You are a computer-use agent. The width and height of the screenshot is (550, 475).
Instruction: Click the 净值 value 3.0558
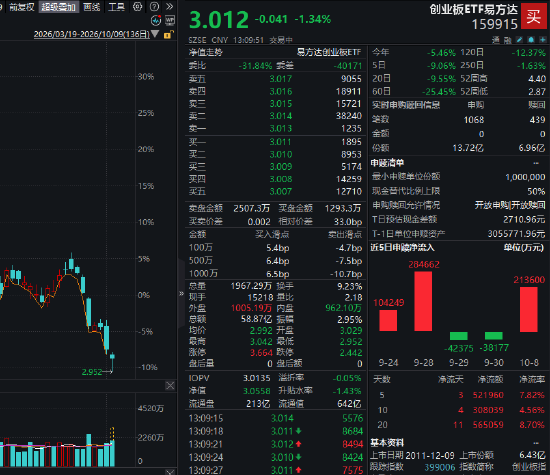[x=257, y=391]
